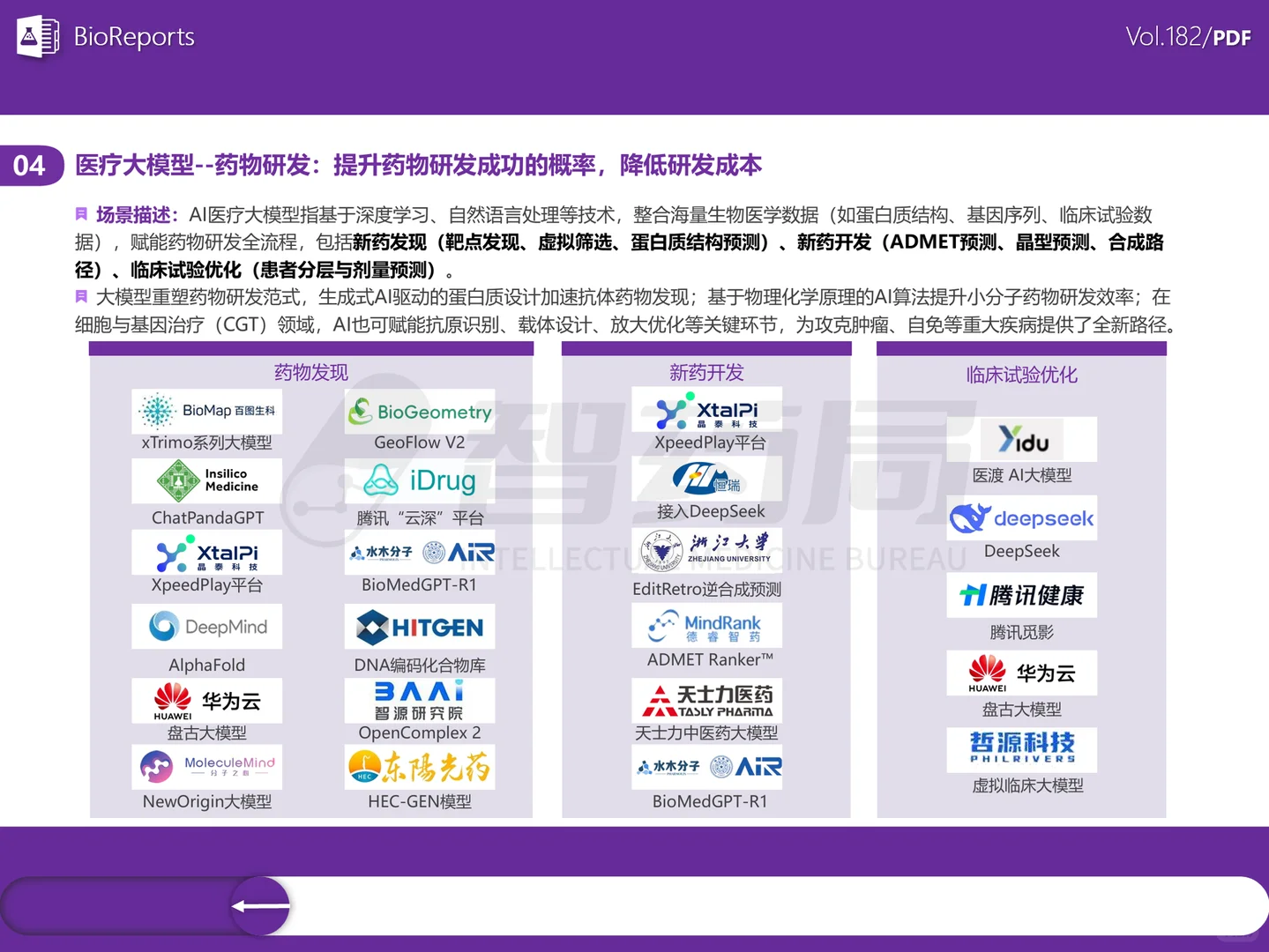The height and width of the screenshot is (952, 1269).
Task: Click the 腾讯健康 Tencent Health logo
Action: pos(1021,596)
